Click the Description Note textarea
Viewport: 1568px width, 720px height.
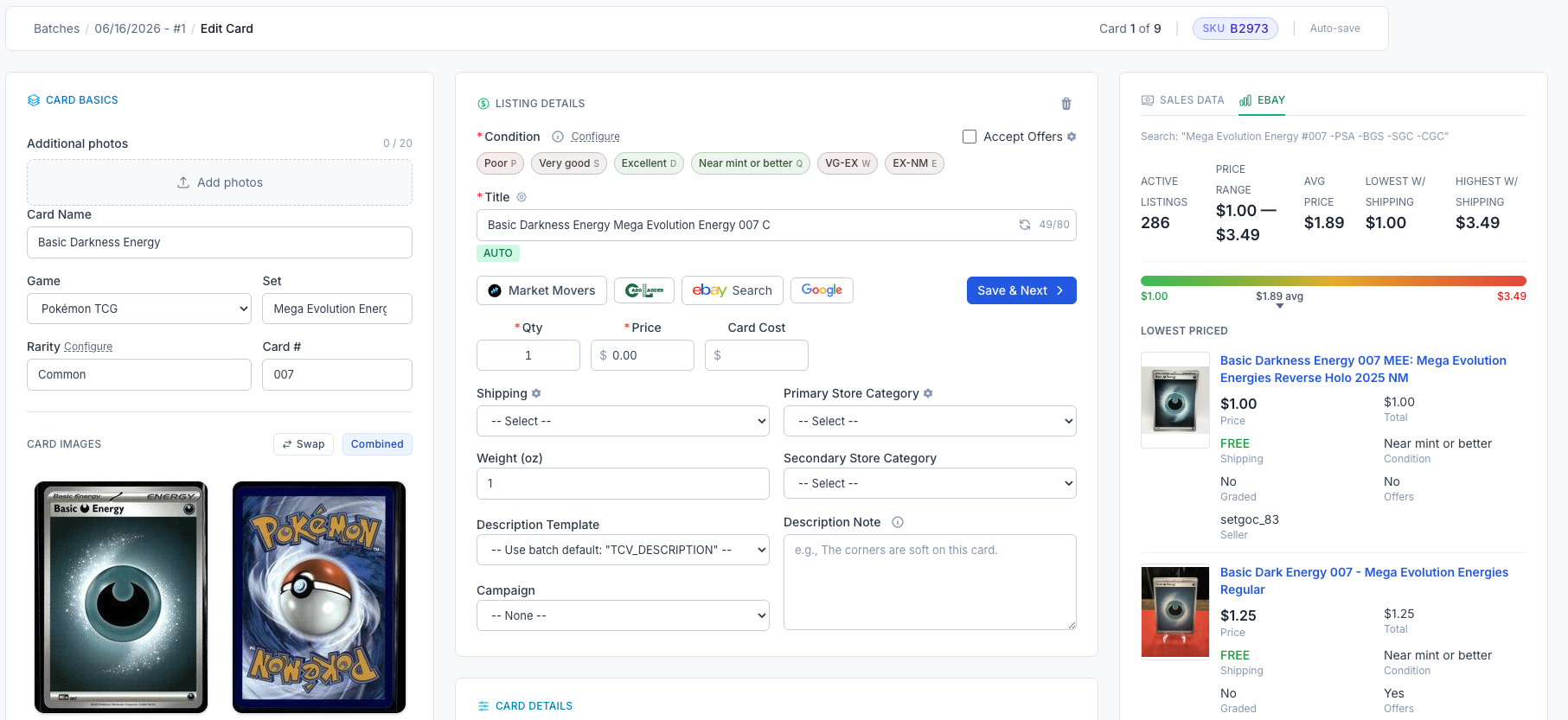[x=930, y=582]
